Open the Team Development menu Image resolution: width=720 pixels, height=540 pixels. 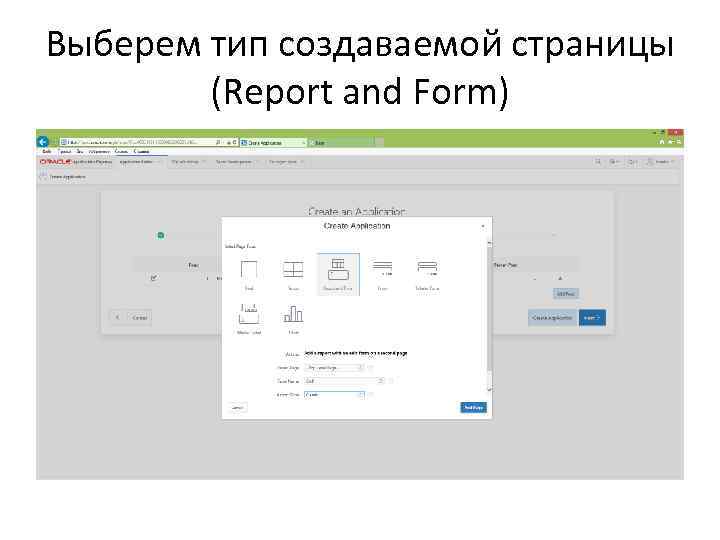click(x=236, y=162)
